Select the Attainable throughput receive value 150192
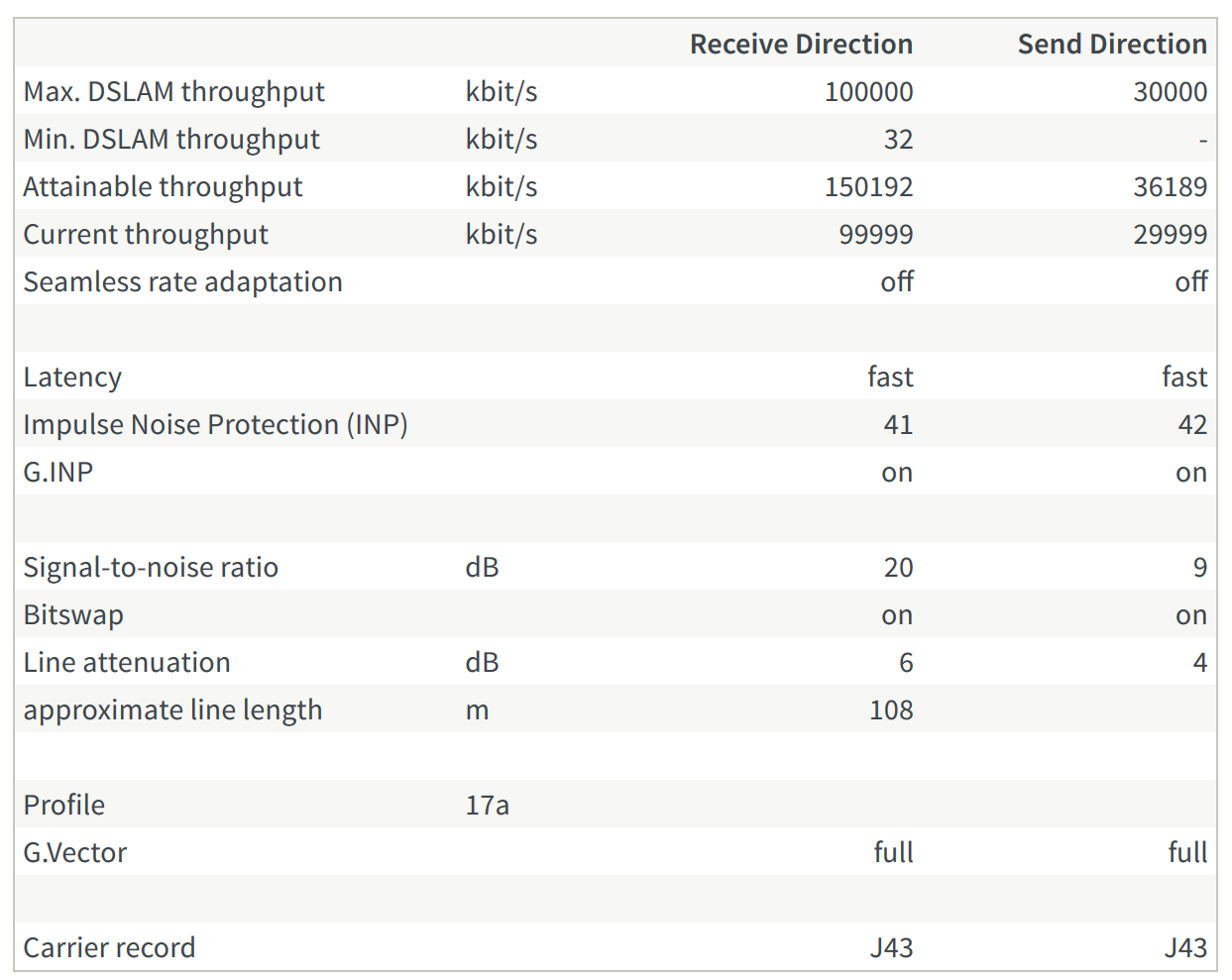This screenshot has width=1232, height=980. (868, 186)
